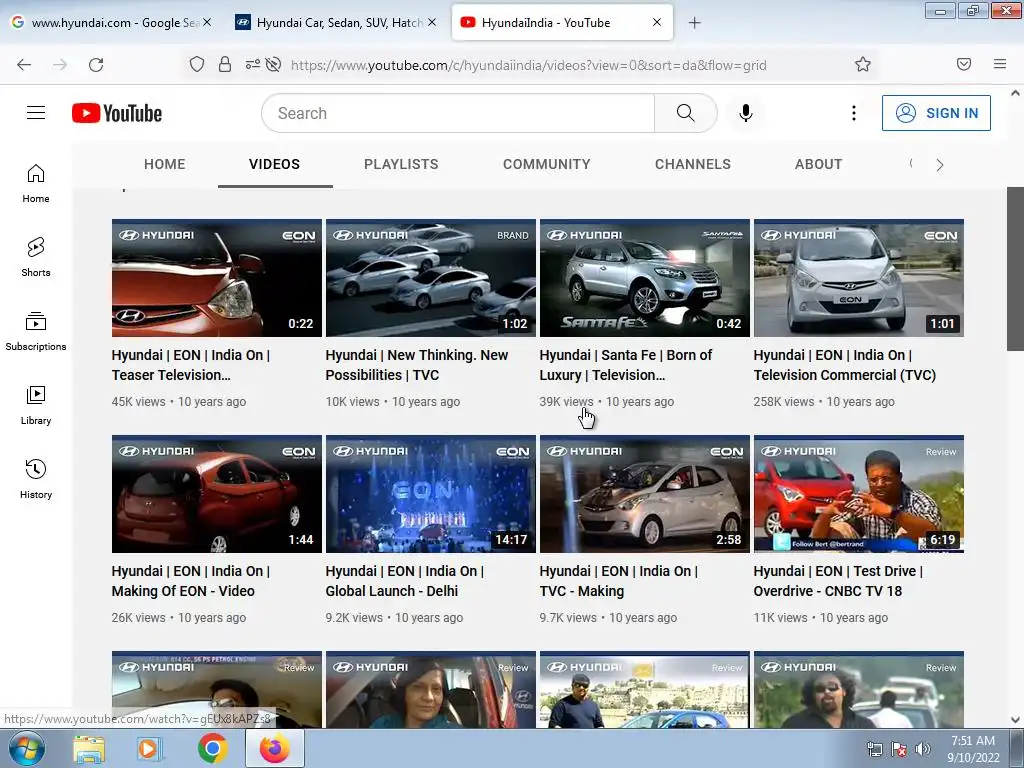Close the Google Search tab
Image resolution: width=1024 pixels, height=768 pixels.
click(207, 22)
